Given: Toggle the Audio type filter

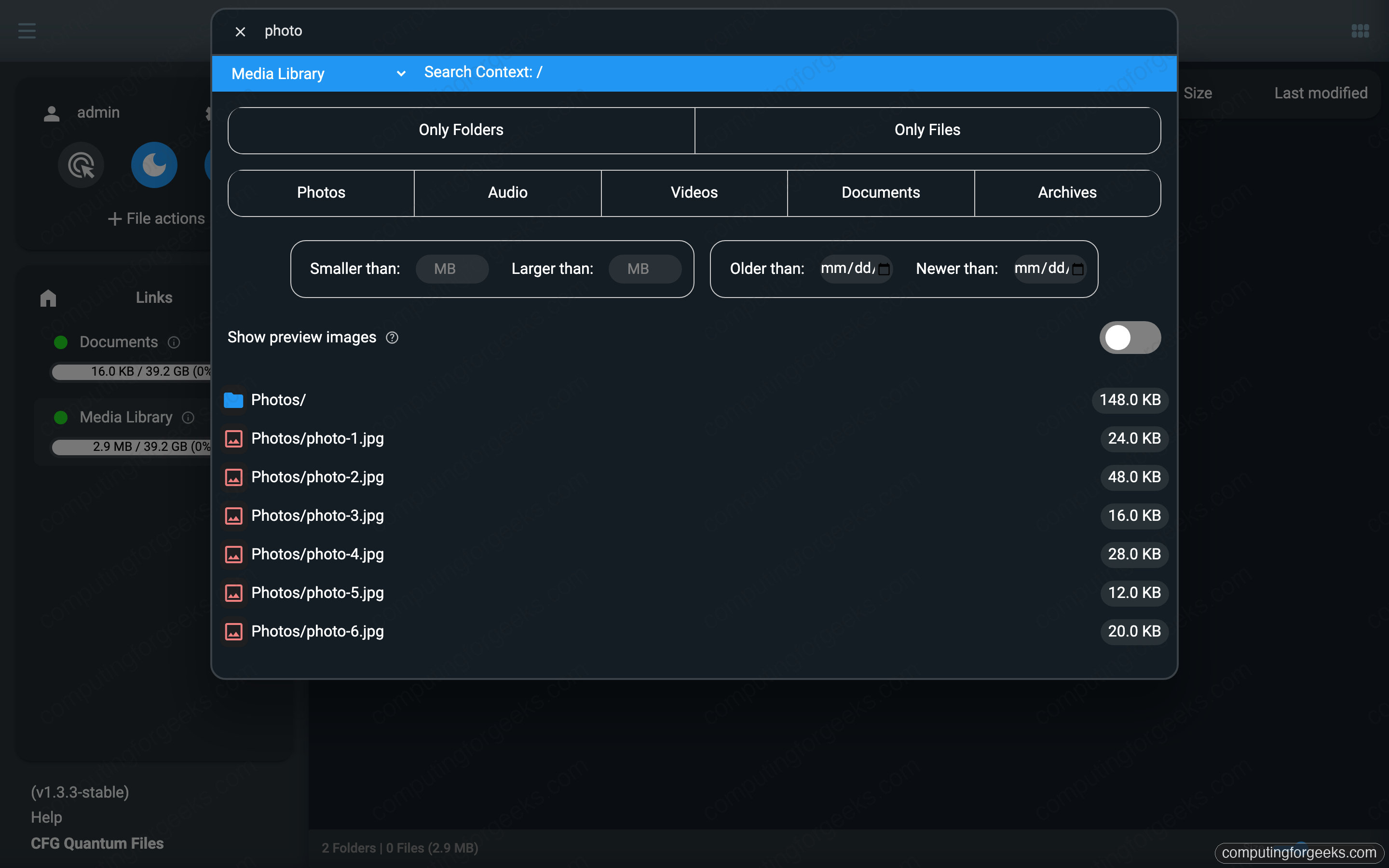Looking at the screenshot, I should coord(507,193).
